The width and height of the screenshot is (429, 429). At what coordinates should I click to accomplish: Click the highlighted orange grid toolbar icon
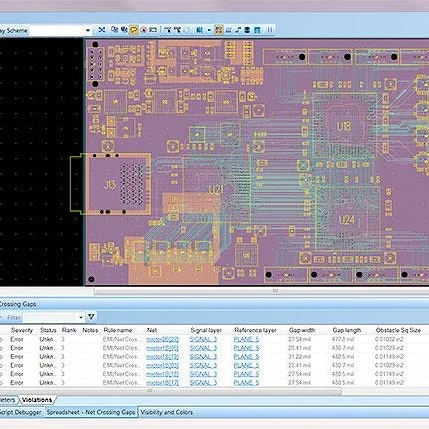(x=219, y=30)
